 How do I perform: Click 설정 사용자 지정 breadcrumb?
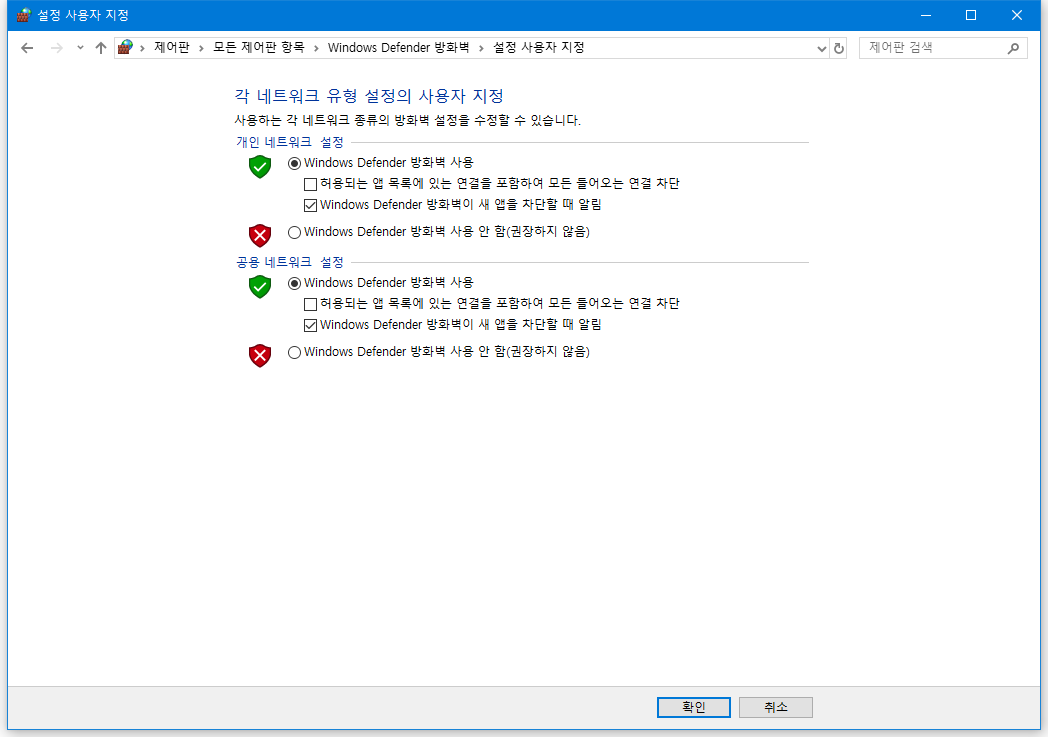pyautogui.click(x=539, y=47)
